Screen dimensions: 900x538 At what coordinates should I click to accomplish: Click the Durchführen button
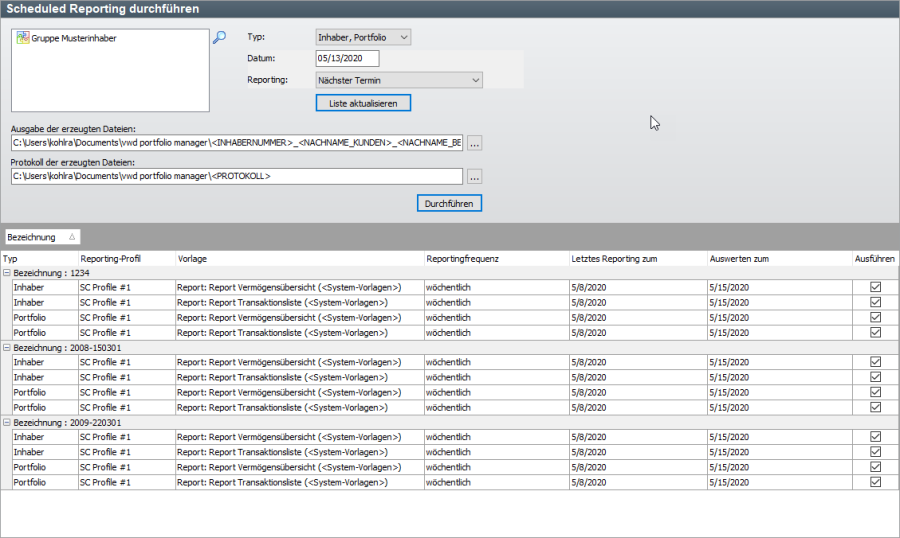449,203
